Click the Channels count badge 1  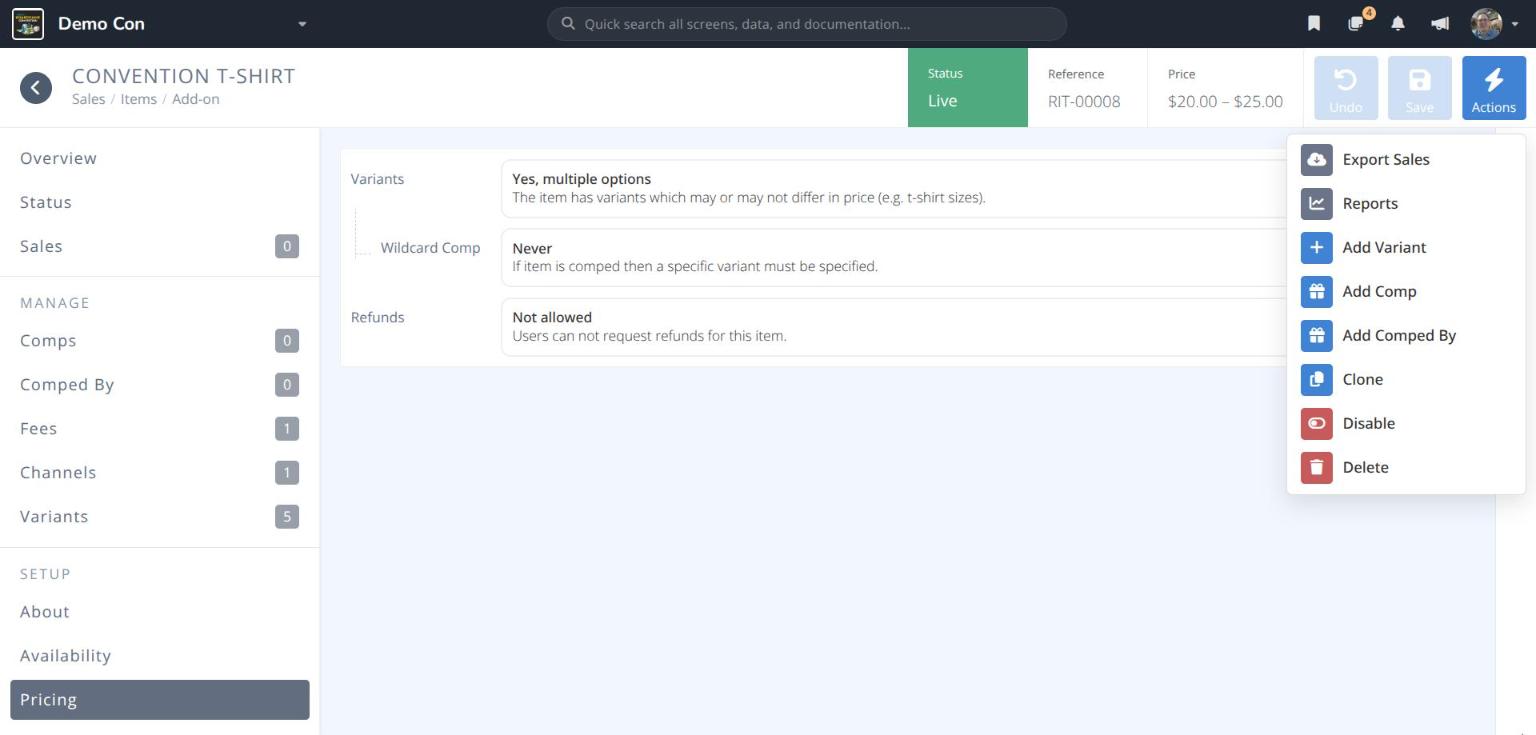click(287, 473)
